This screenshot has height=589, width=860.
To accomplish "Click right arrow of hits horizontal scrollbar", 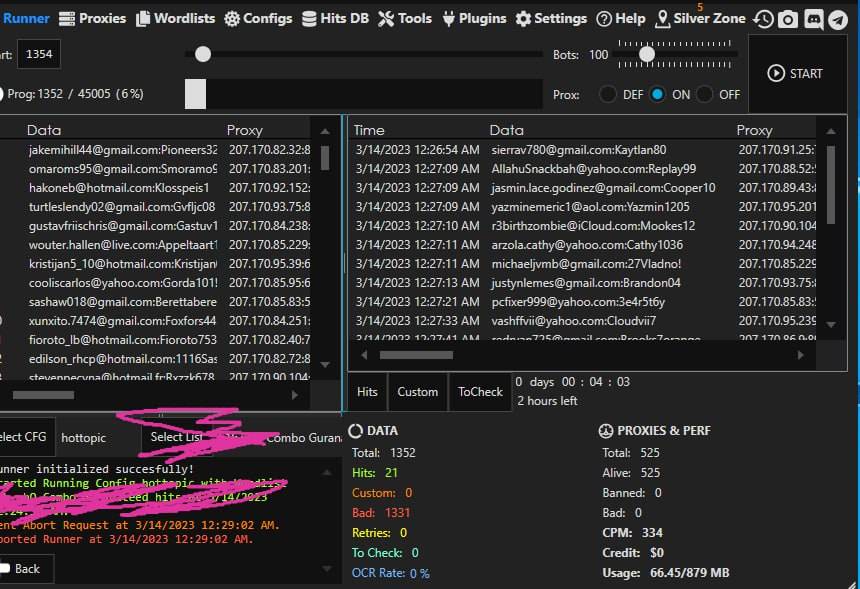I will [x=801, y=355].
